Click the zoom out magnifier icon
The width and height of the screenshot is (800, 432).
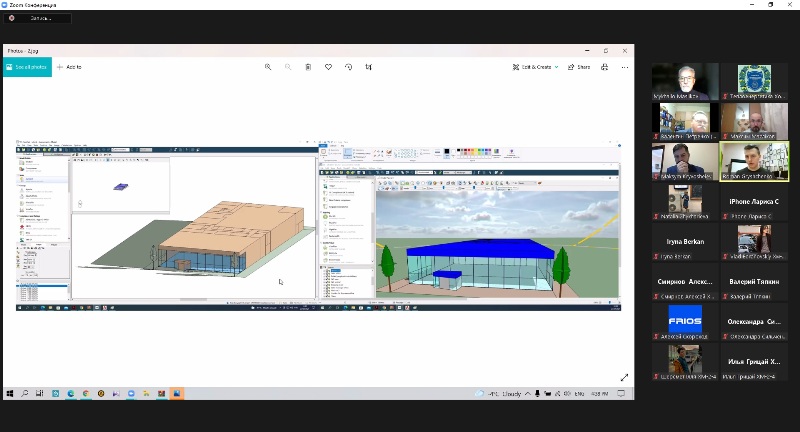pyautogui.click(x=288, y=67)
